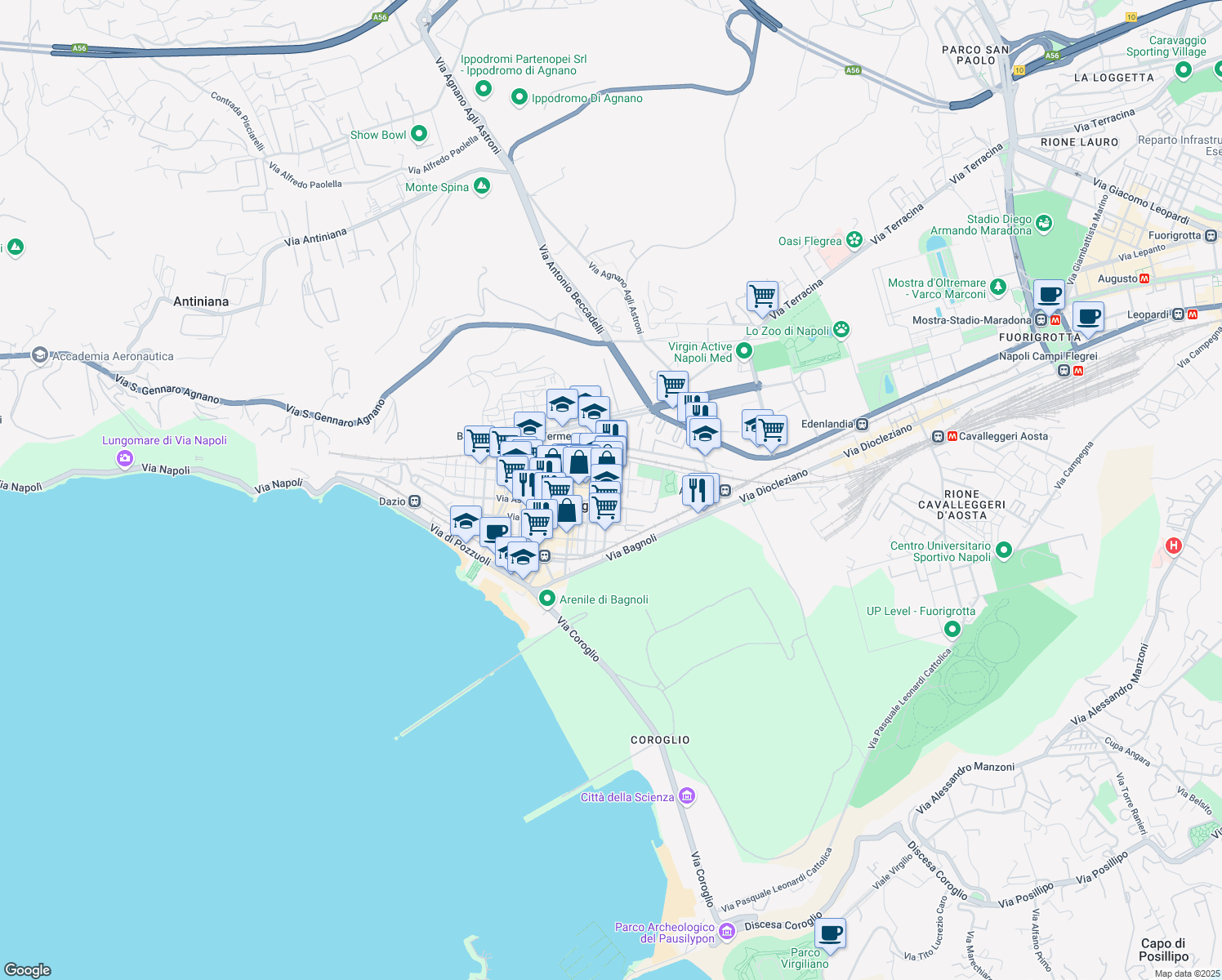
Task: Select the FUORIGROTTA district label
Action: (x=1040, y=337)
